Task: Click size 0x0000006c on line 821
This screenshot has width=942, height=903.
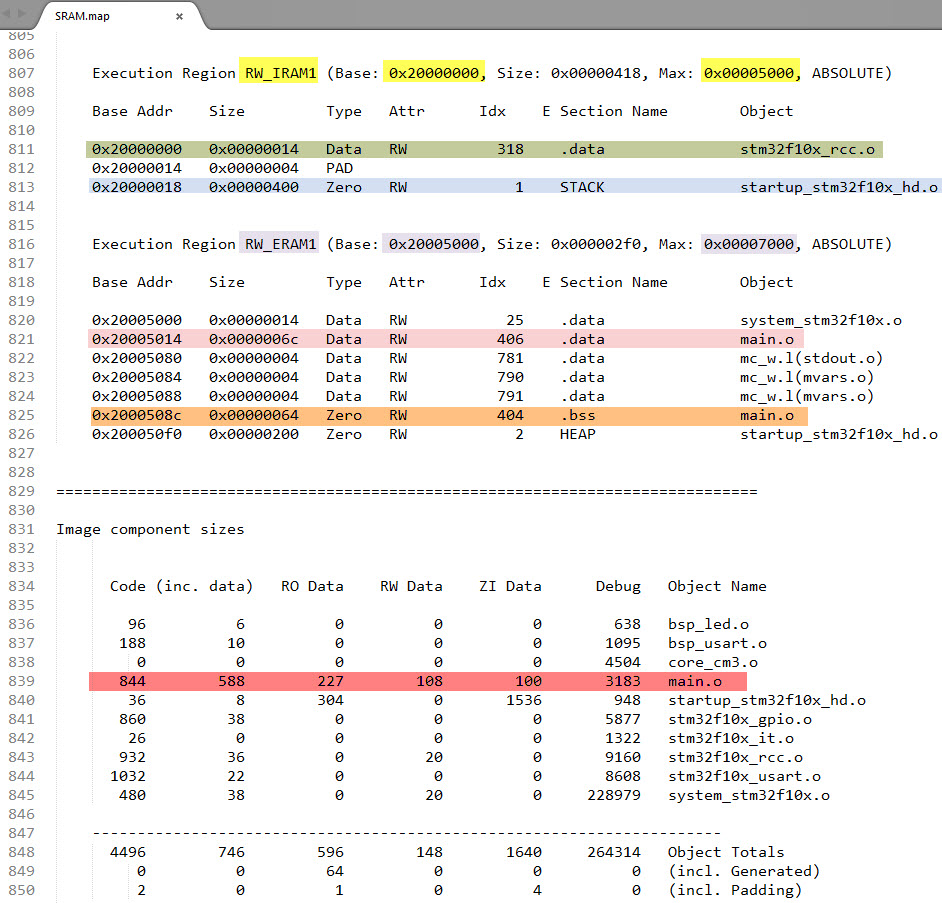Action: point(254,339)
